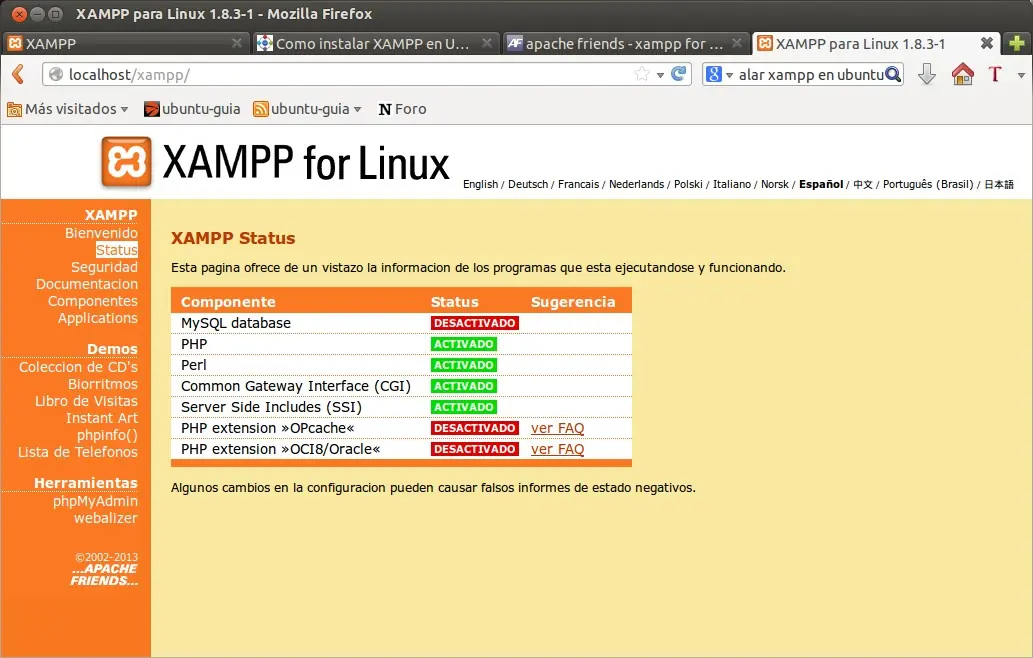Open the Coleccion de CD's demo
The height and width of the screenshot is (658, 1033).
[x=78, y=367]
